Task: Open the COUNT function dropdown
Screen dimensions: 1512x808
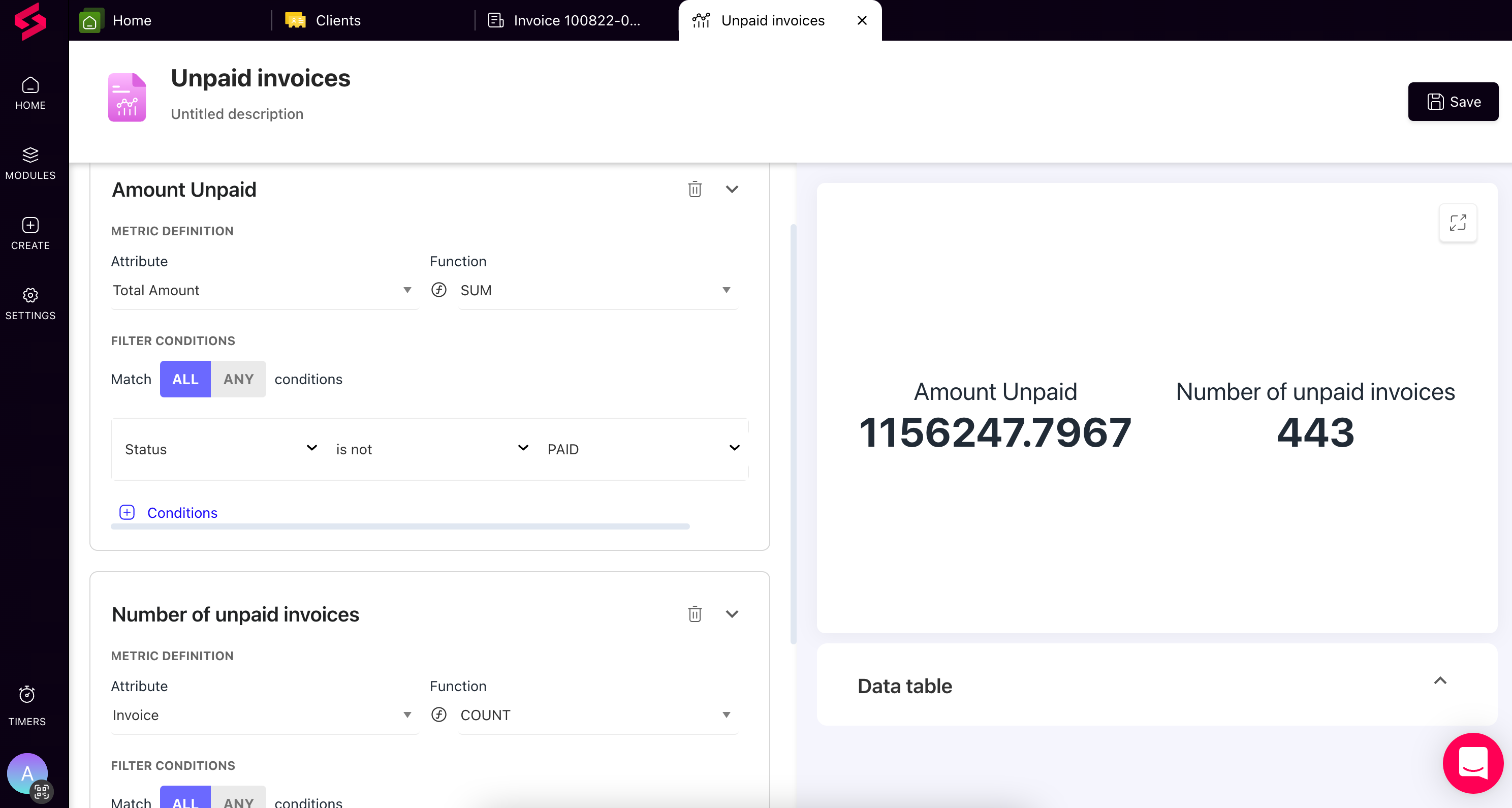Action: (597, 715)
